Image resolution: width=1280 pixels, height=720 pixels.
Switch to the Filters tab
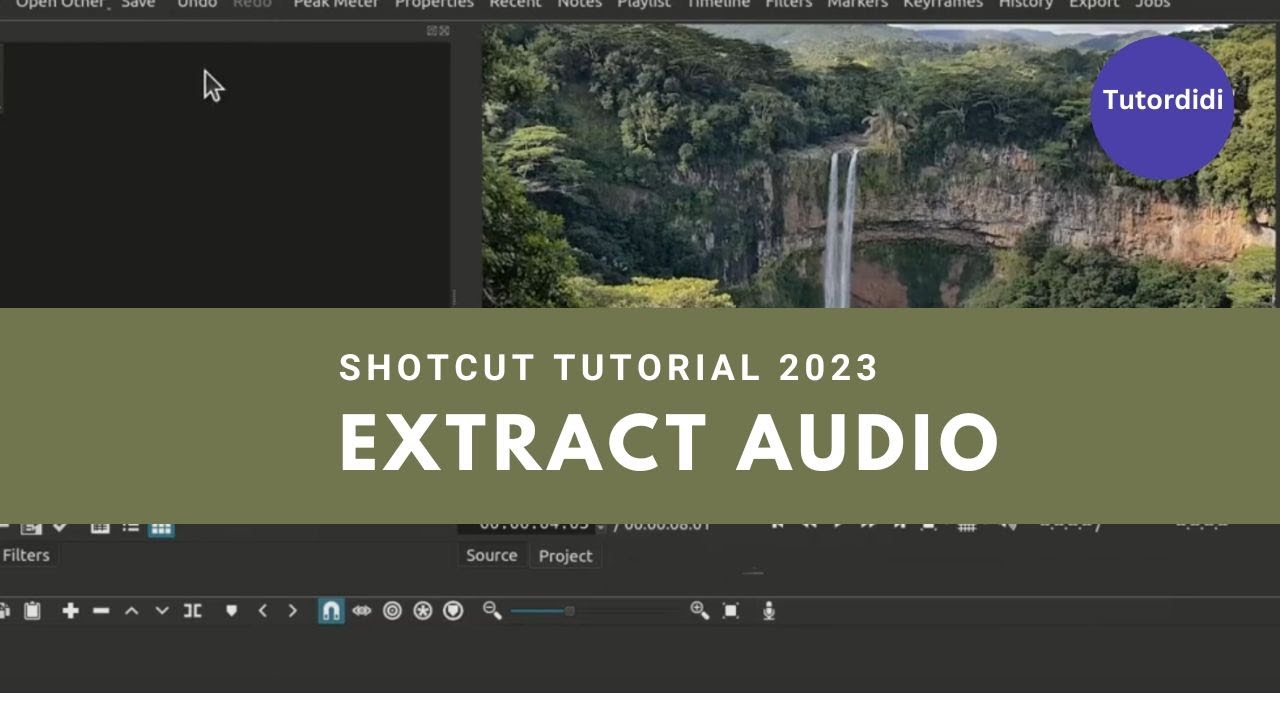click(26, 555)
